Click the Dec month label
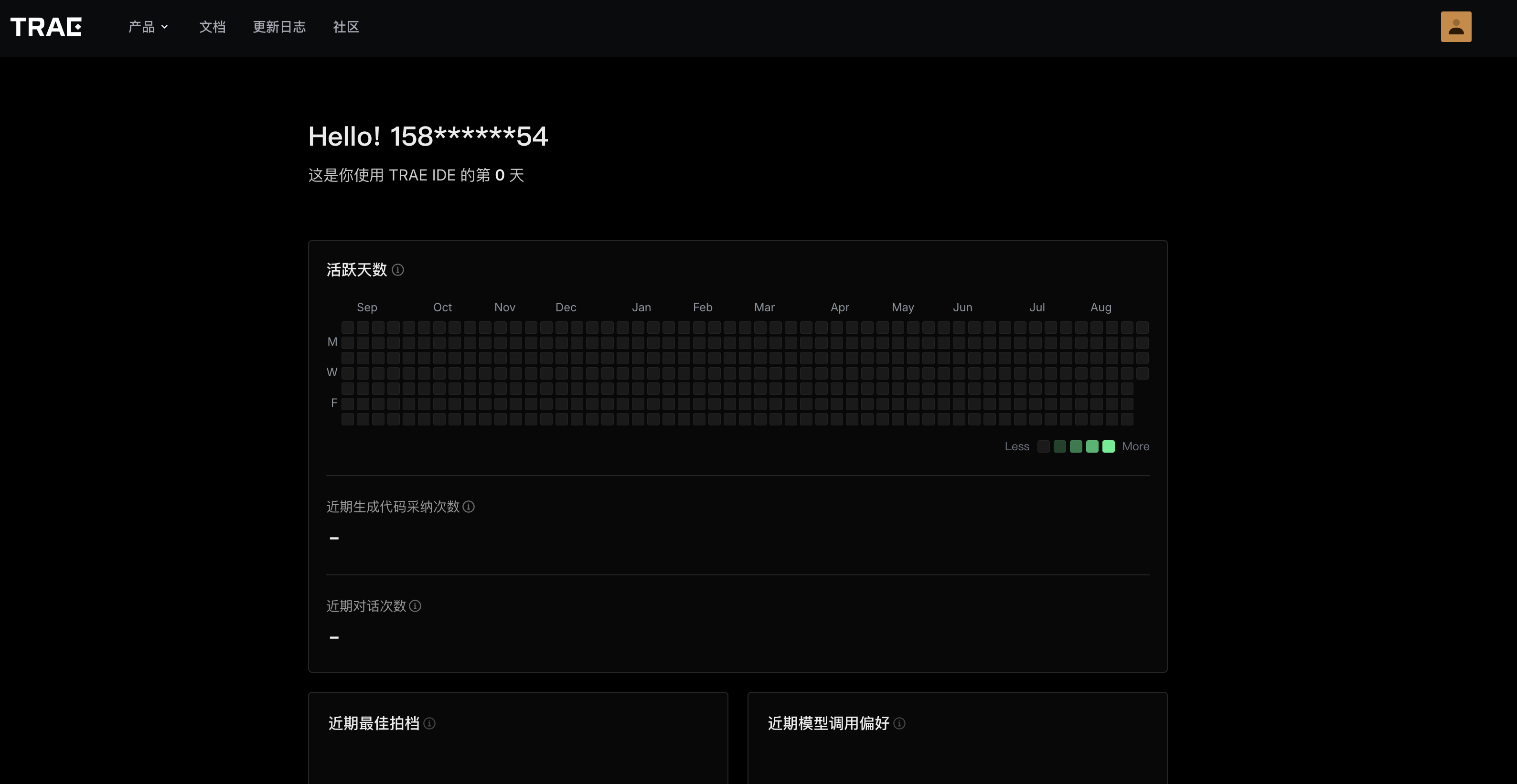The image size is (1517, 784). coord(566,307)
